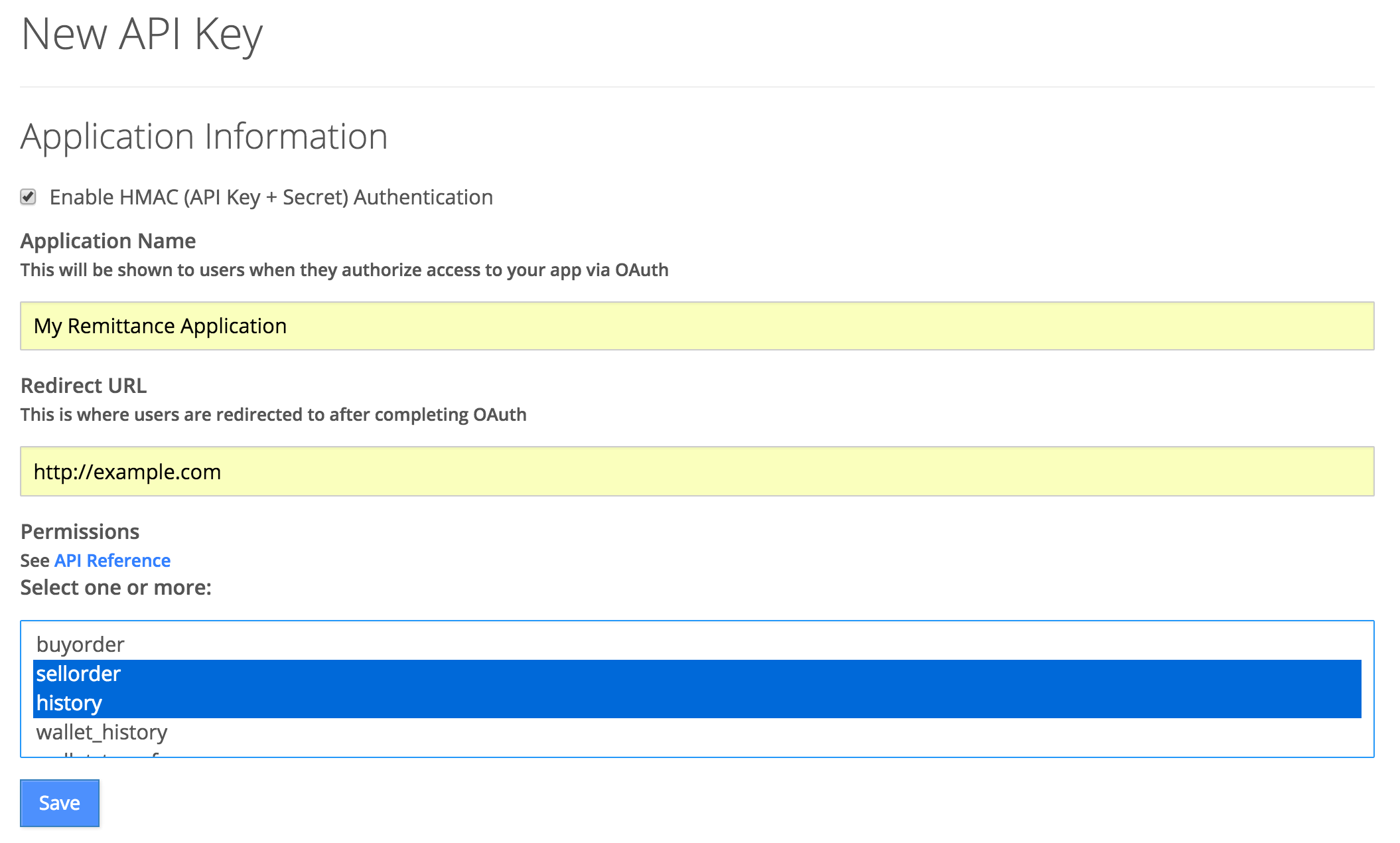Click the cut-off option below wallet_history
1400x843 pixels.
(100, 753)
